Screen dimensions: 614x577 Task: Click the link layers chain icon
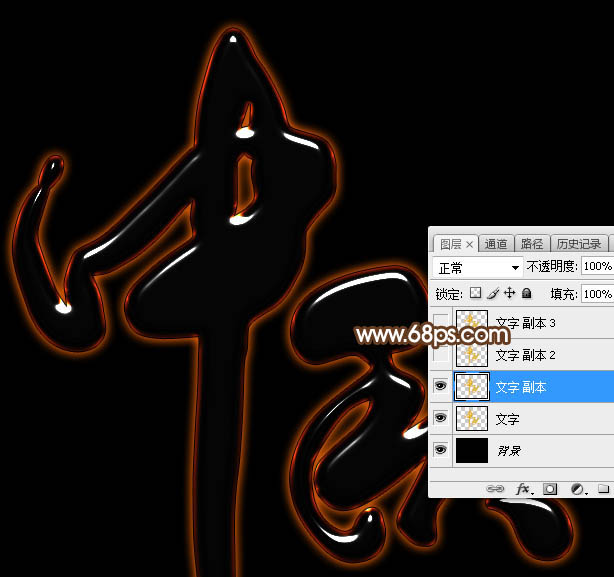click(495, 489)
